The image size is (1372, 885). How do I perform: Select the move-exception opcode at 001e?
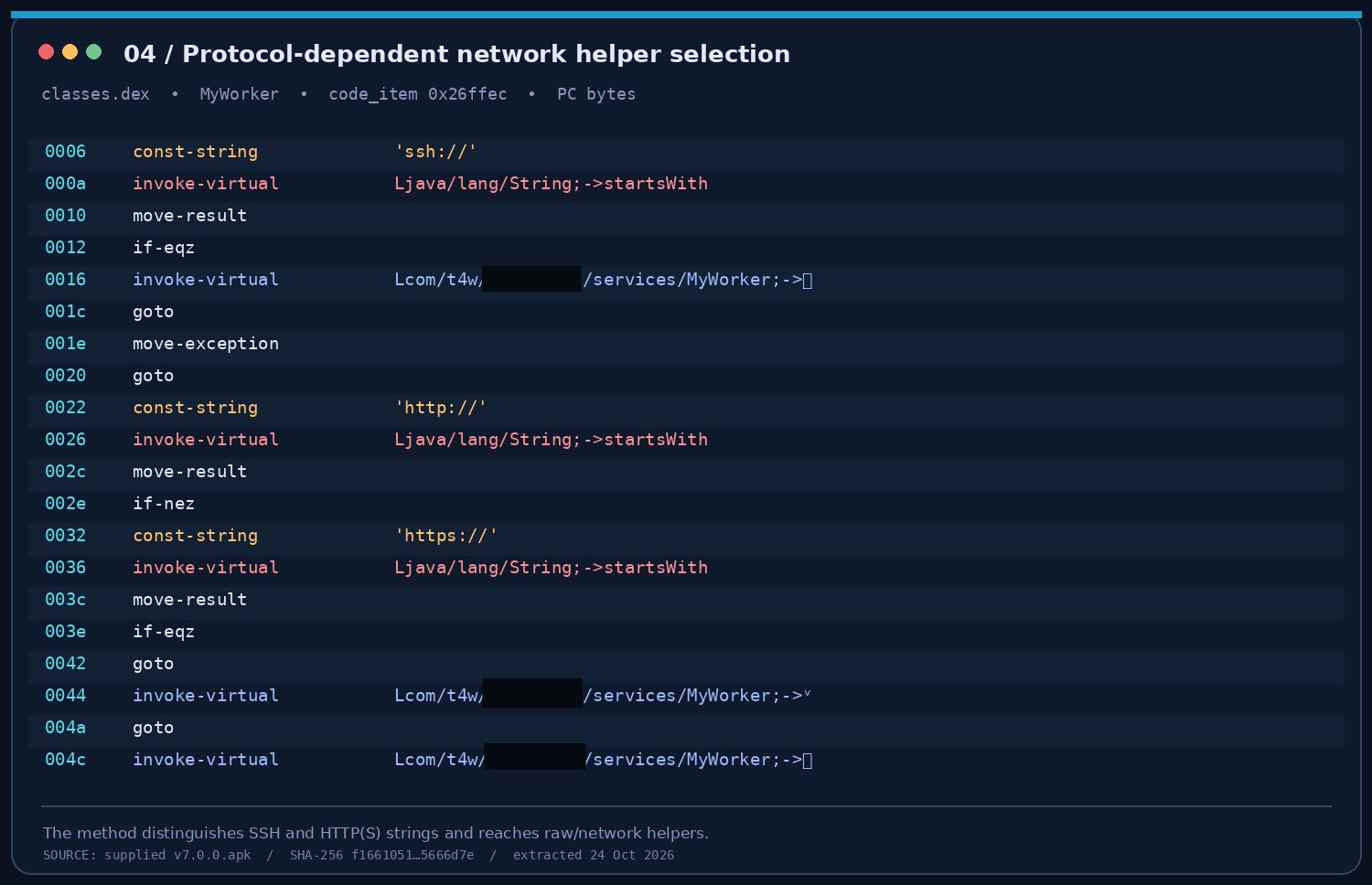[206, 344]
